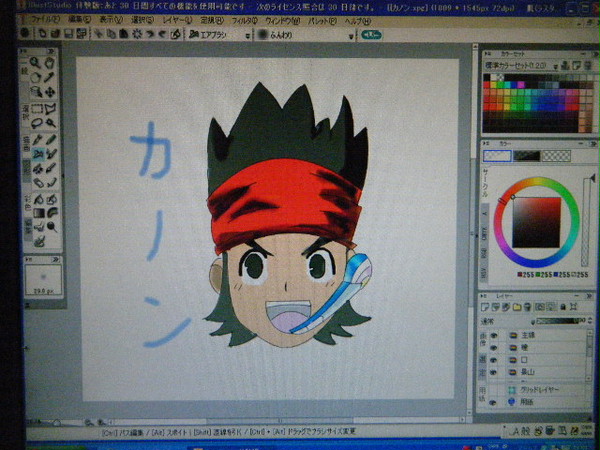Select the paint bucket fill tool
This screenshot has height=450, width=600.
38,199
